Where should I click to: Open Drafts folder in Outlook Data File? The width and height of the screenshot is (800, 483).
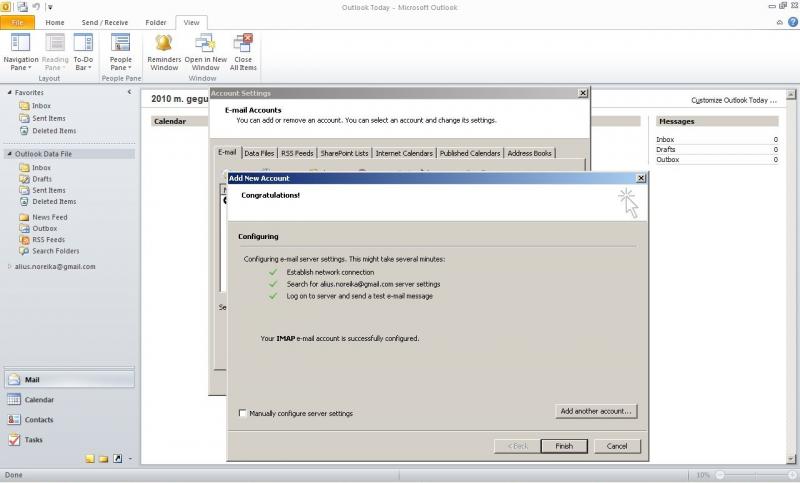pyautogui.click(x=42, y=179)
